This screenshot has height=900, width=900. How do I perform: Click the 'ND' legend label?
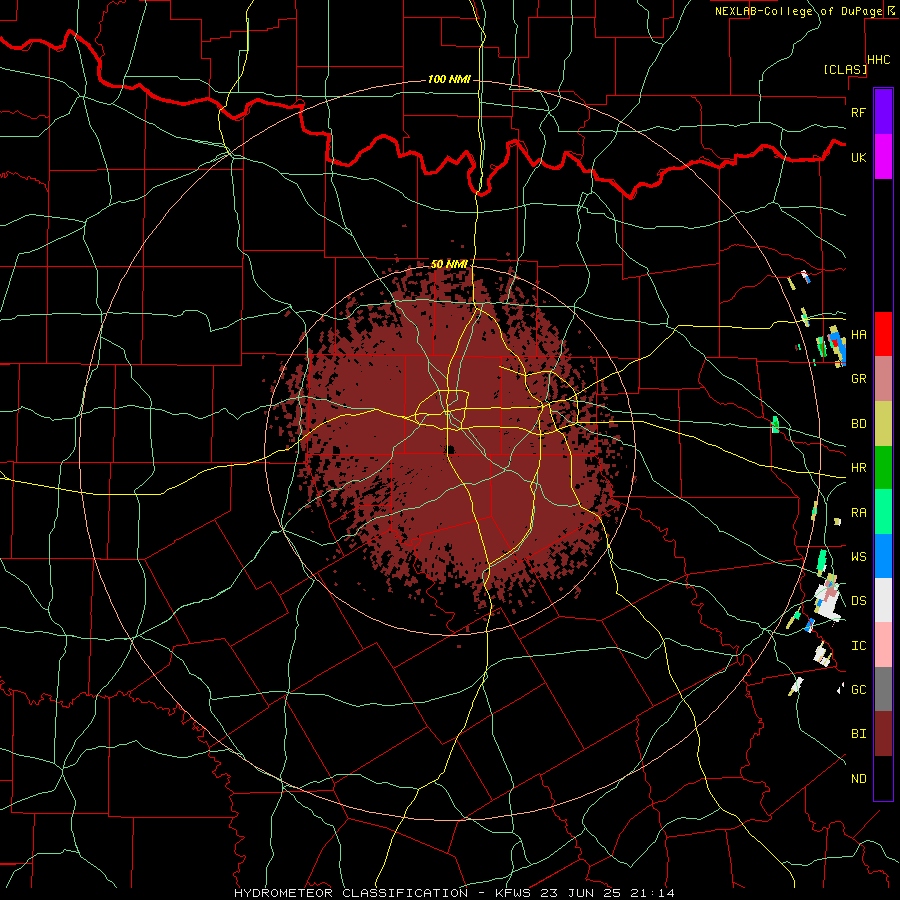point(858,779)
